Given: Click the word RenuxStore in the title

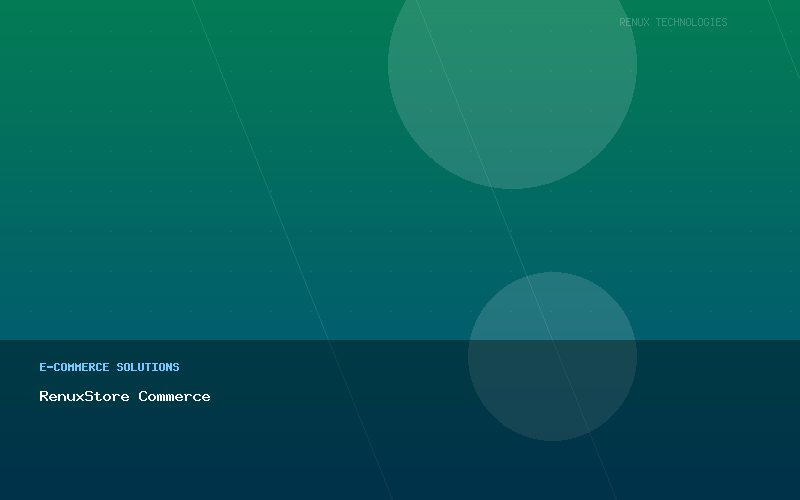Looking at the screenshot, I should 84,396.
